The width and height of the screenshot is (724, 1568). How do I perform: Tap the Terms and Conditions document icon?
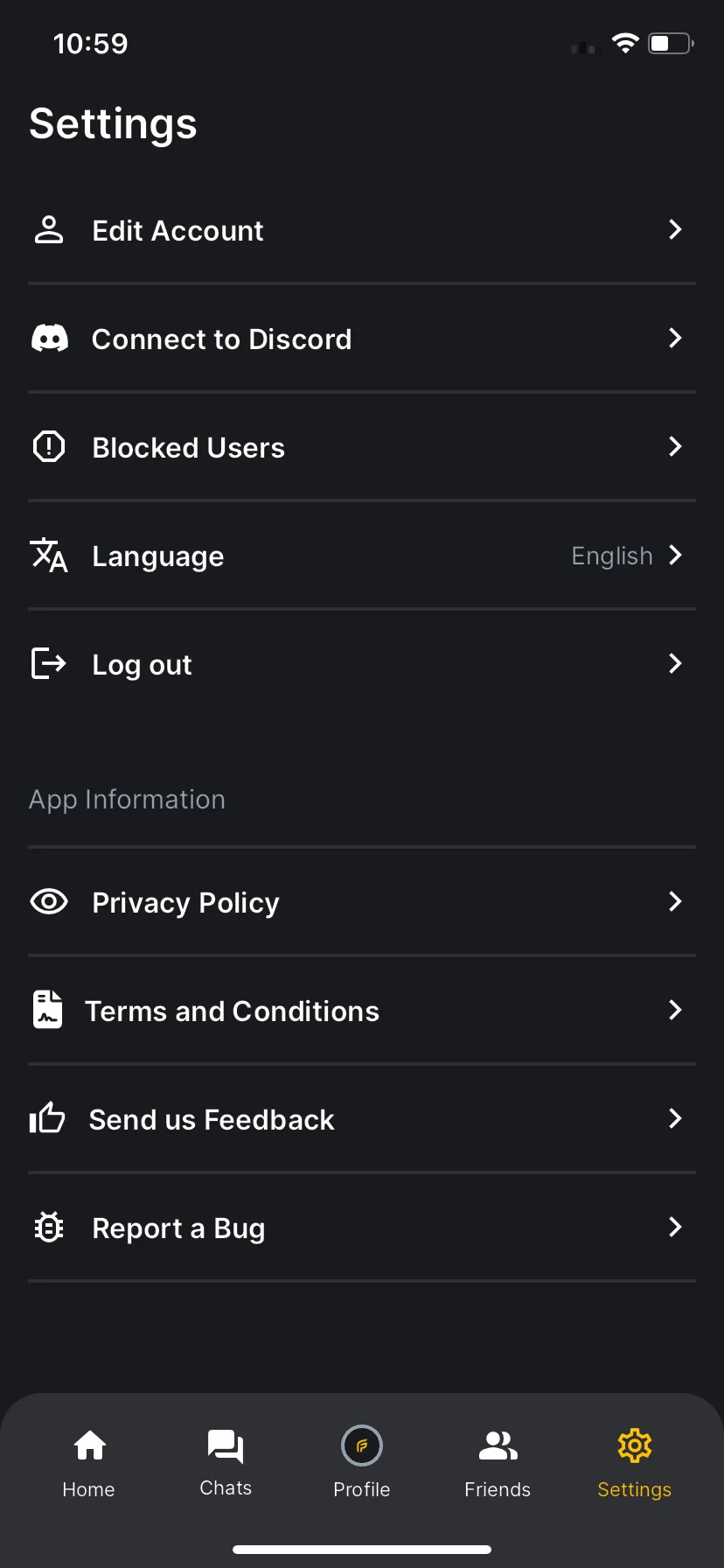48,1010
